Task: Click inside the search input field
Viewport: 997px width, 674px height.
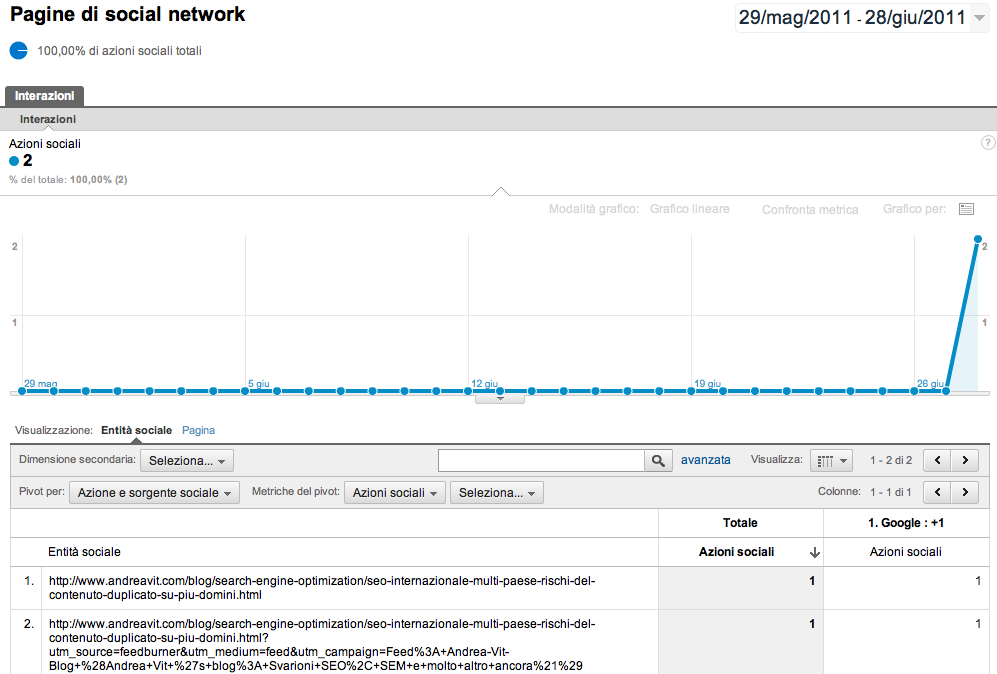Action: [x=540, y=459]
